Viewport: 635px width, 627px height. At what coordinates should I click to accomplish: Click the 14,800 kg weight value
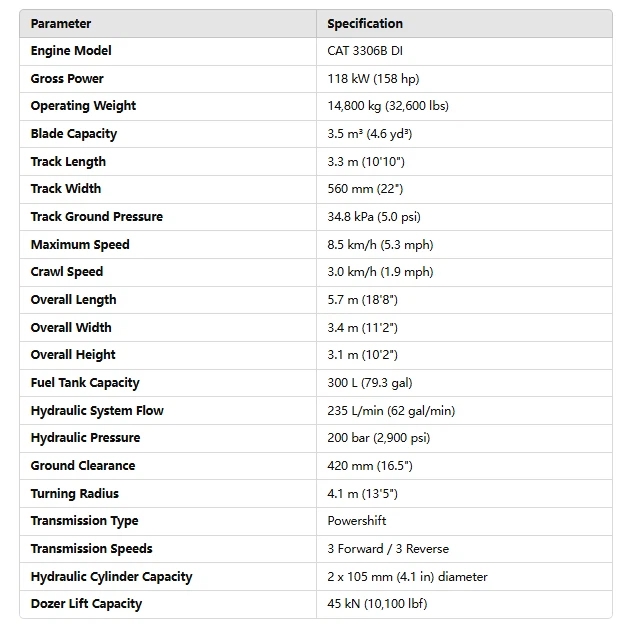click(x=389, y=106)
